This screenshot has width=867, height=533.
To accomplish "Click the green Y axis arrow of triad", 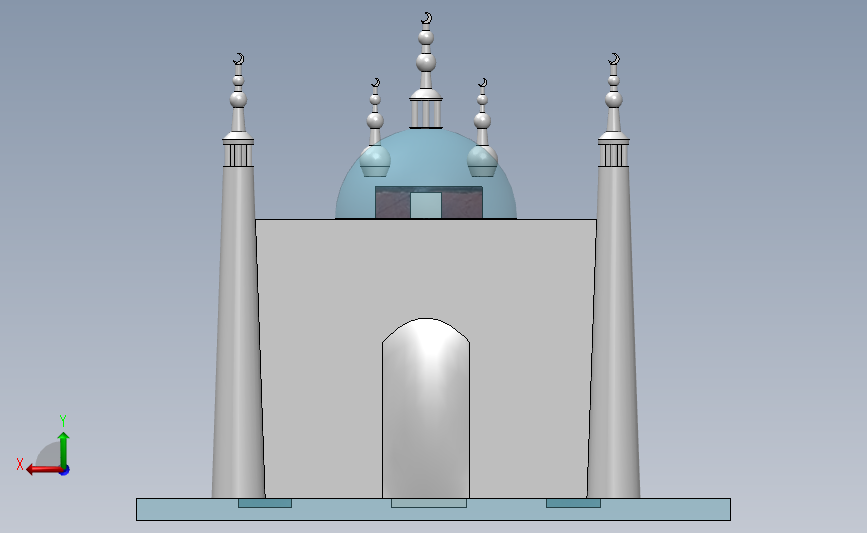I will (63, 449).
